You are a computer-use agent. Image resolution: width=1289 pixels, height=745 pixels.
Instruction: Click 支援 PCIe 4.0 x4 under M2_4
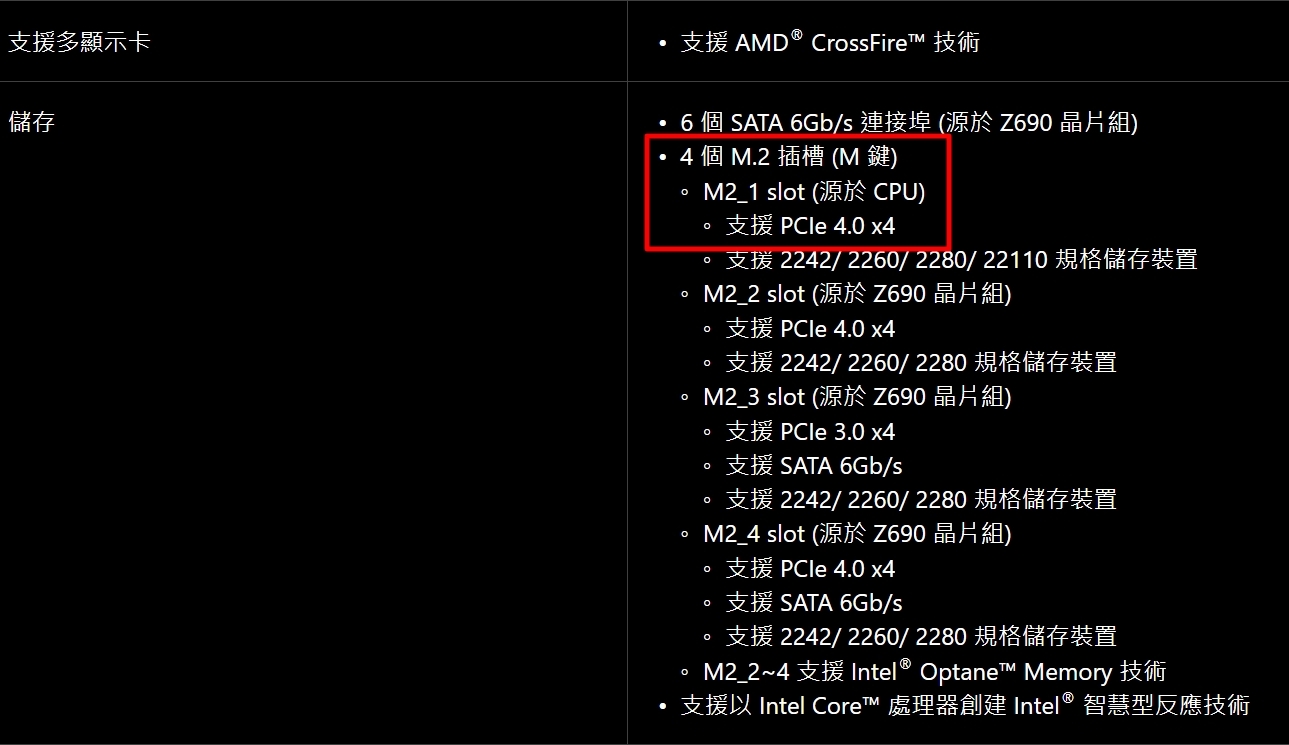tap(810, 569)
